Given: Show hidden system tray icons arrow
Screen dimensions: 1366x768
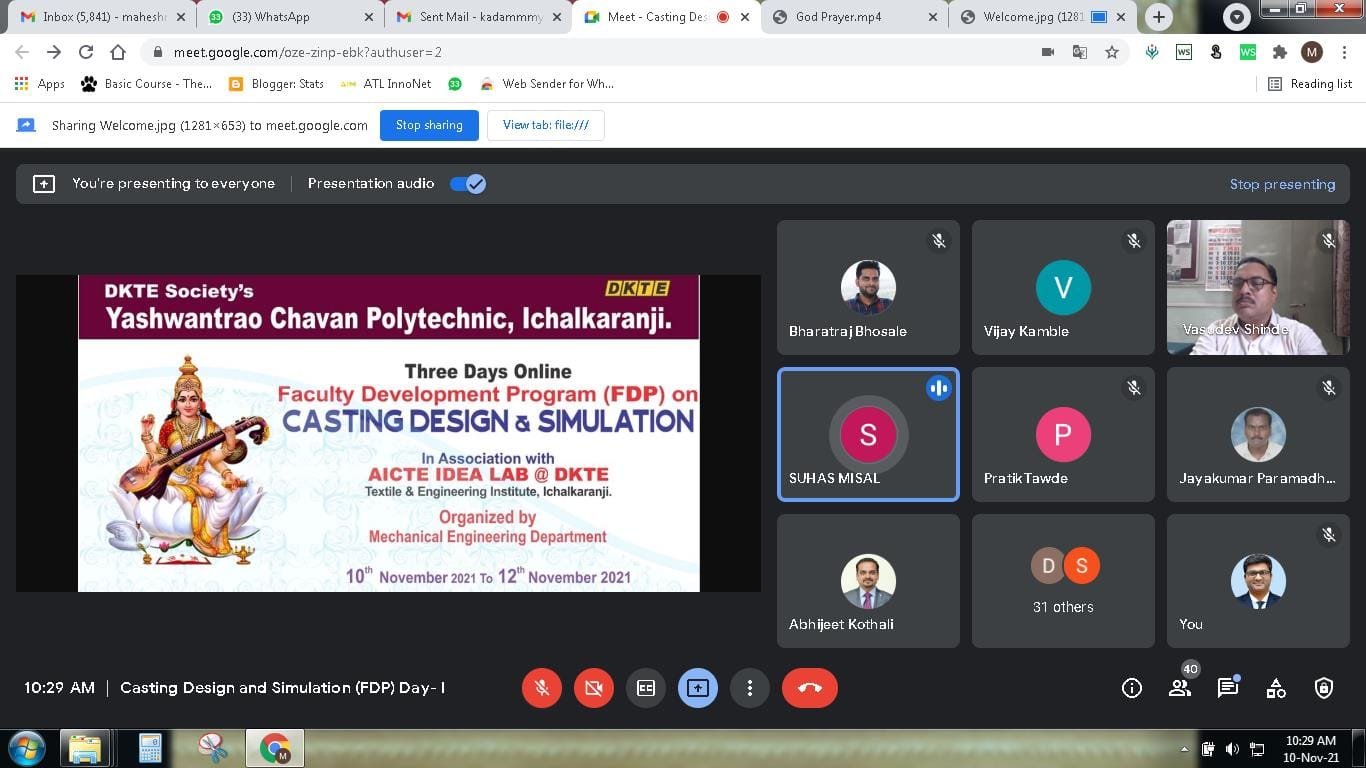Looking at the screenshot, I should (x=1185, y=749).
